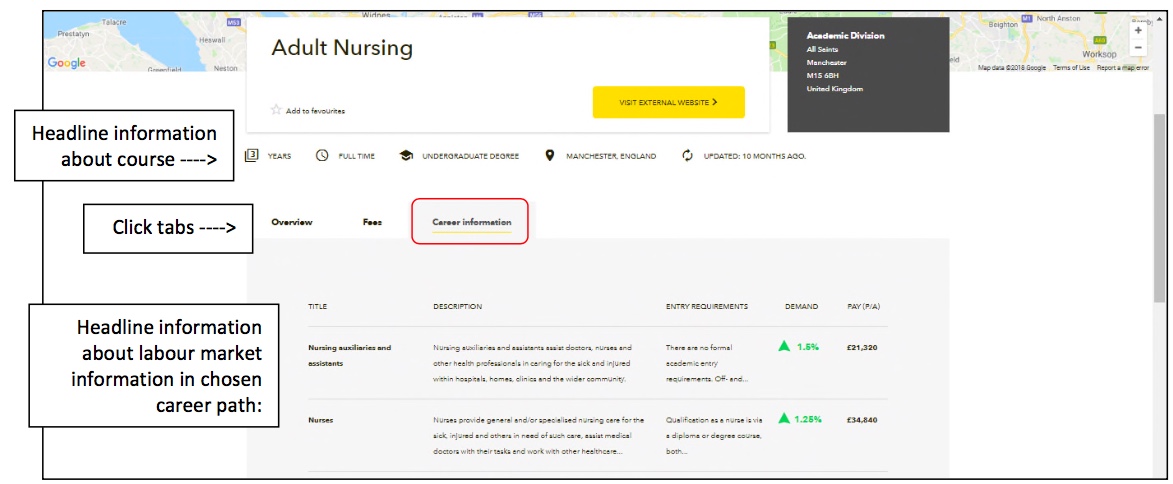Click the Adult Nursing course title
The width and height of the screenshot is (1173, 484).
(x=342, y=48)
